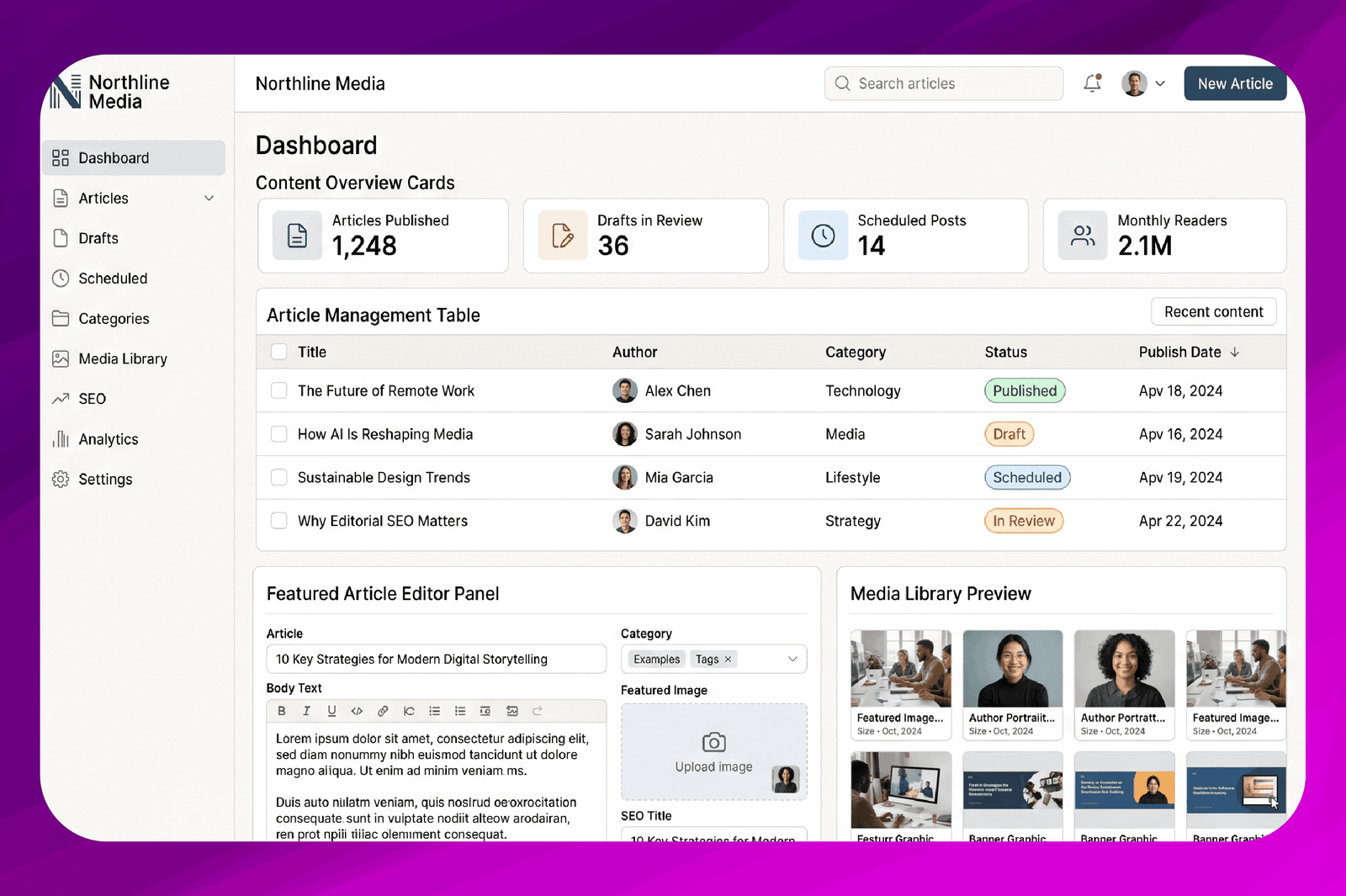Click the Recent content button

tap(1213, 311)
